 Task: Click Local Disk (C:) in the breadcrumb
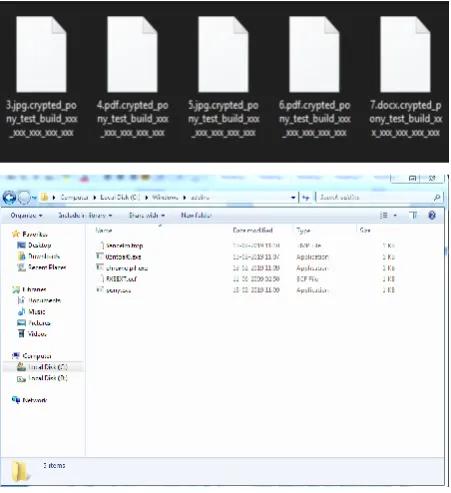(120, 198)
